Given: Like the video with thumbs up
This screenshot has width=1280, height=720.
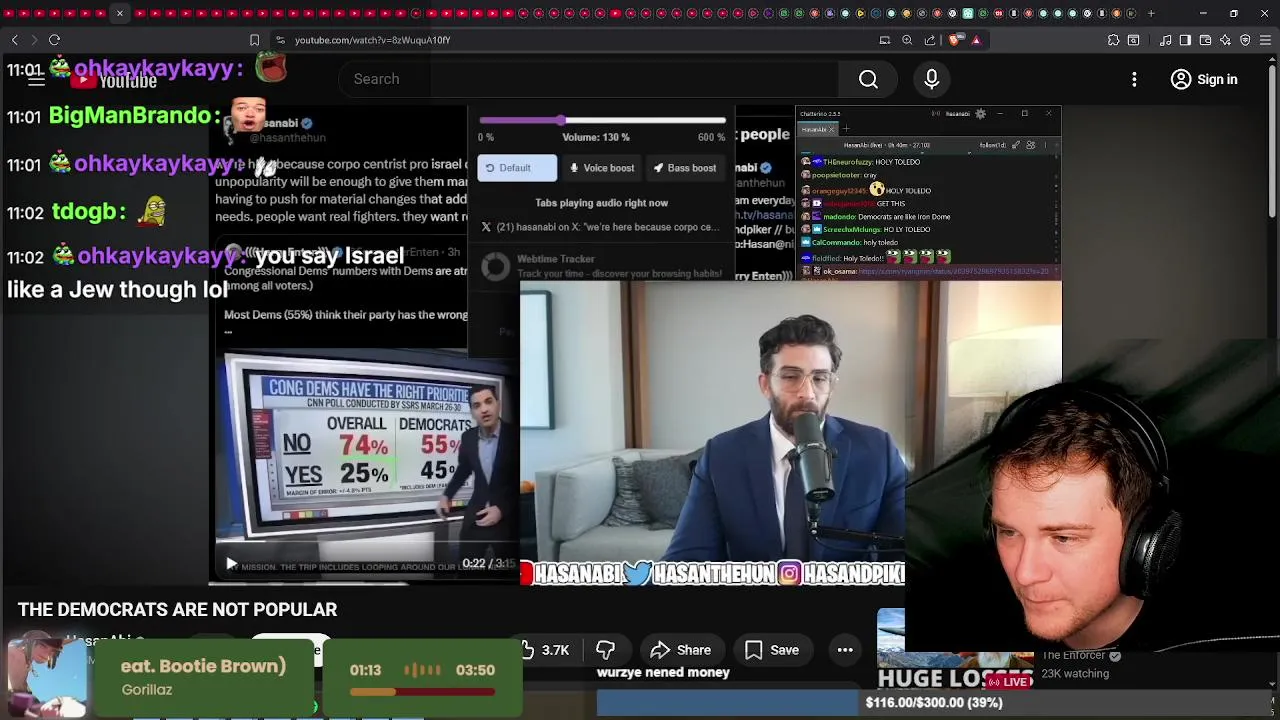Looking at the screenshot, I should [543, 650].
